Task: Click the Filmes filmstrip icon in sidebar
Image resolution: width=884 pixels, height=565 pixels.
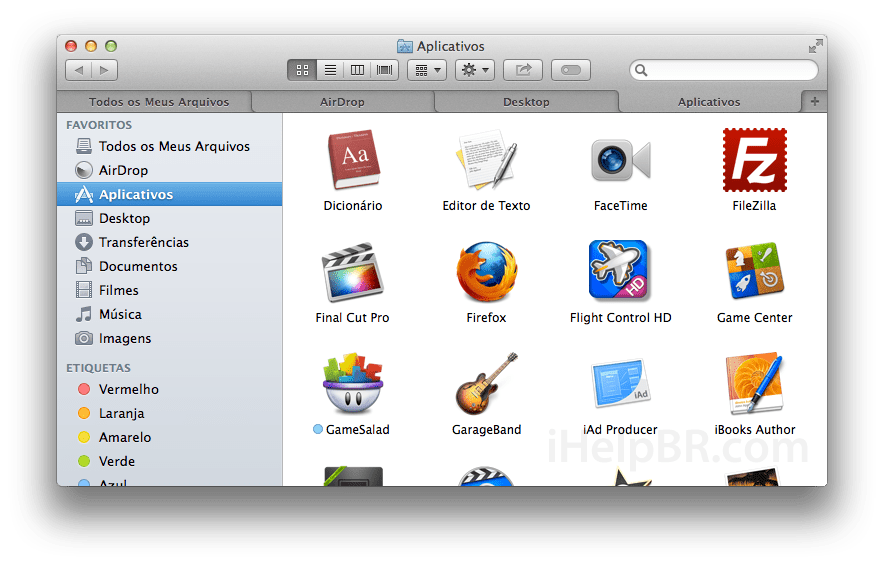Action: coord(84,290)
